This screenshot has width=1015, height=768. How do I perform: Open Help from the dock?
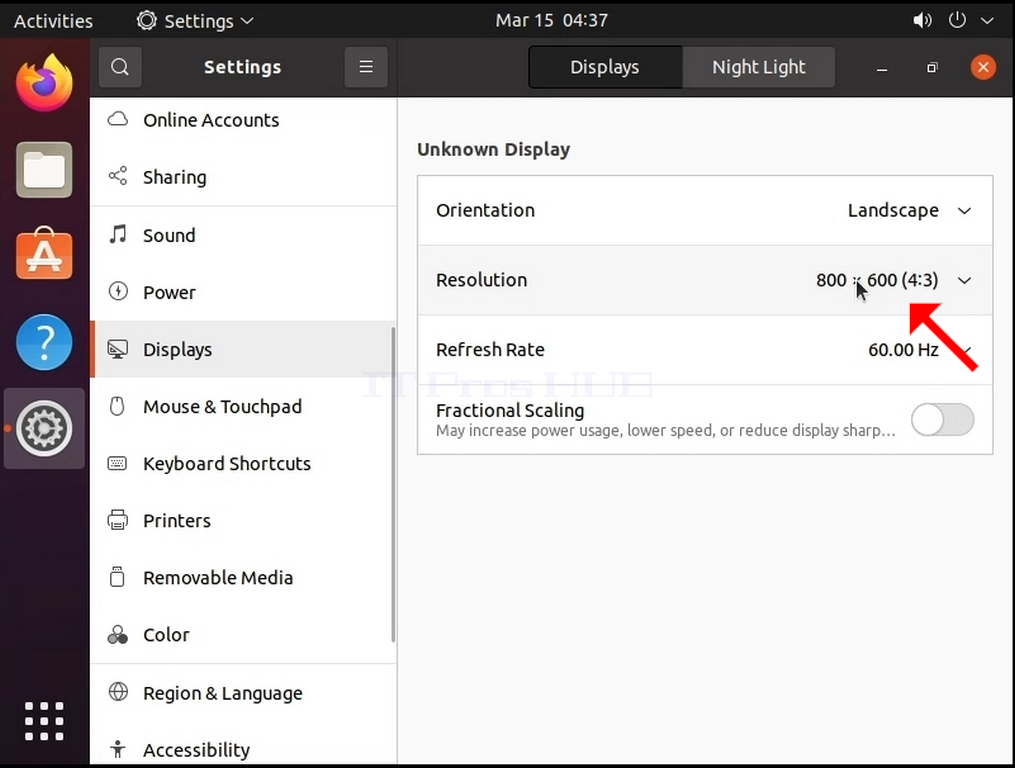click(44, 343)
